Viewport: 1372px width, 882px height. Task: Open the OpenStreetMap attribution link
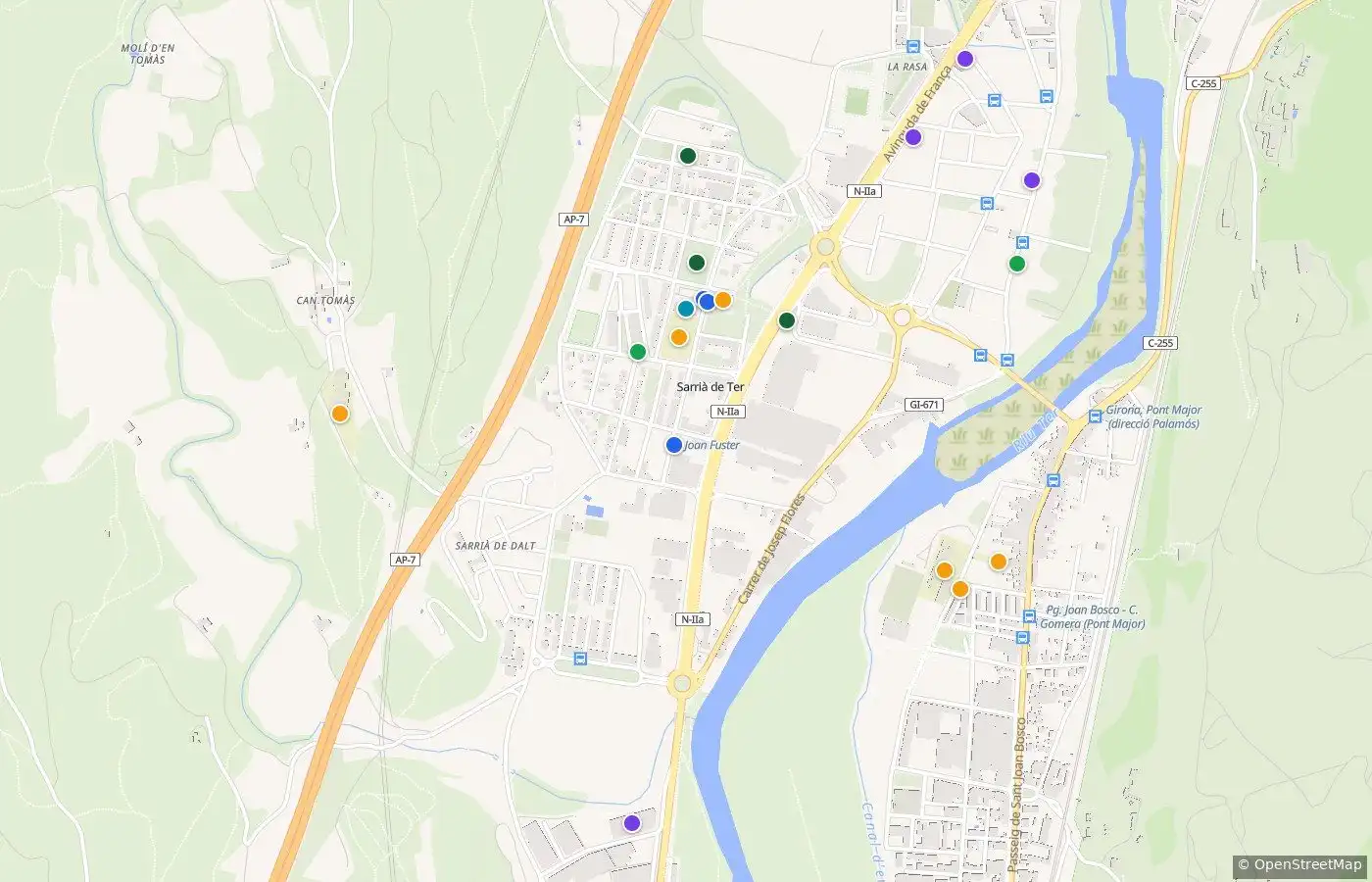point(1299,864)
